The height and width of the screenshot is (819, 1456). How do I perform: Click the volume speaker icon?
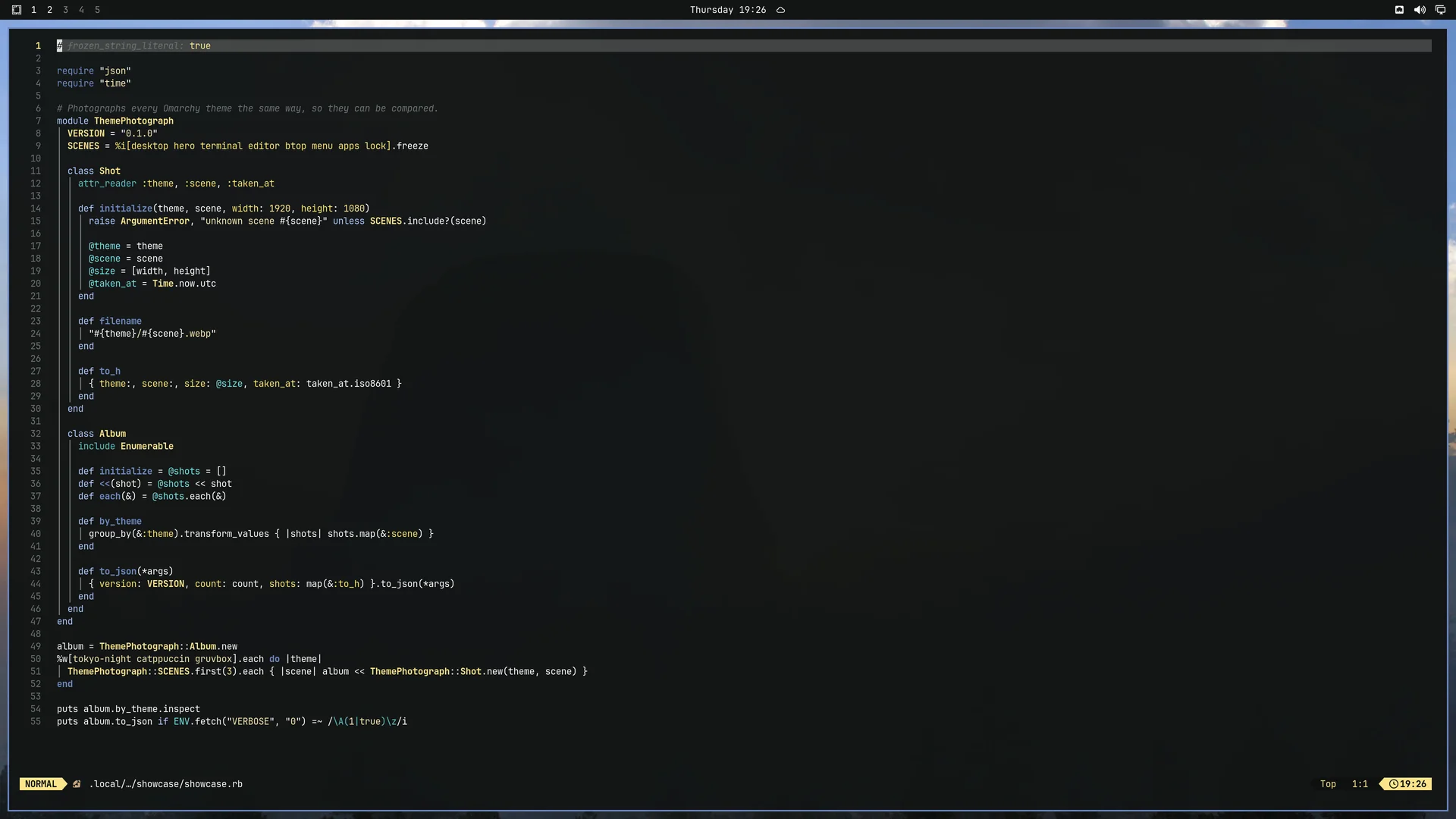click(x=1420, y=10)
